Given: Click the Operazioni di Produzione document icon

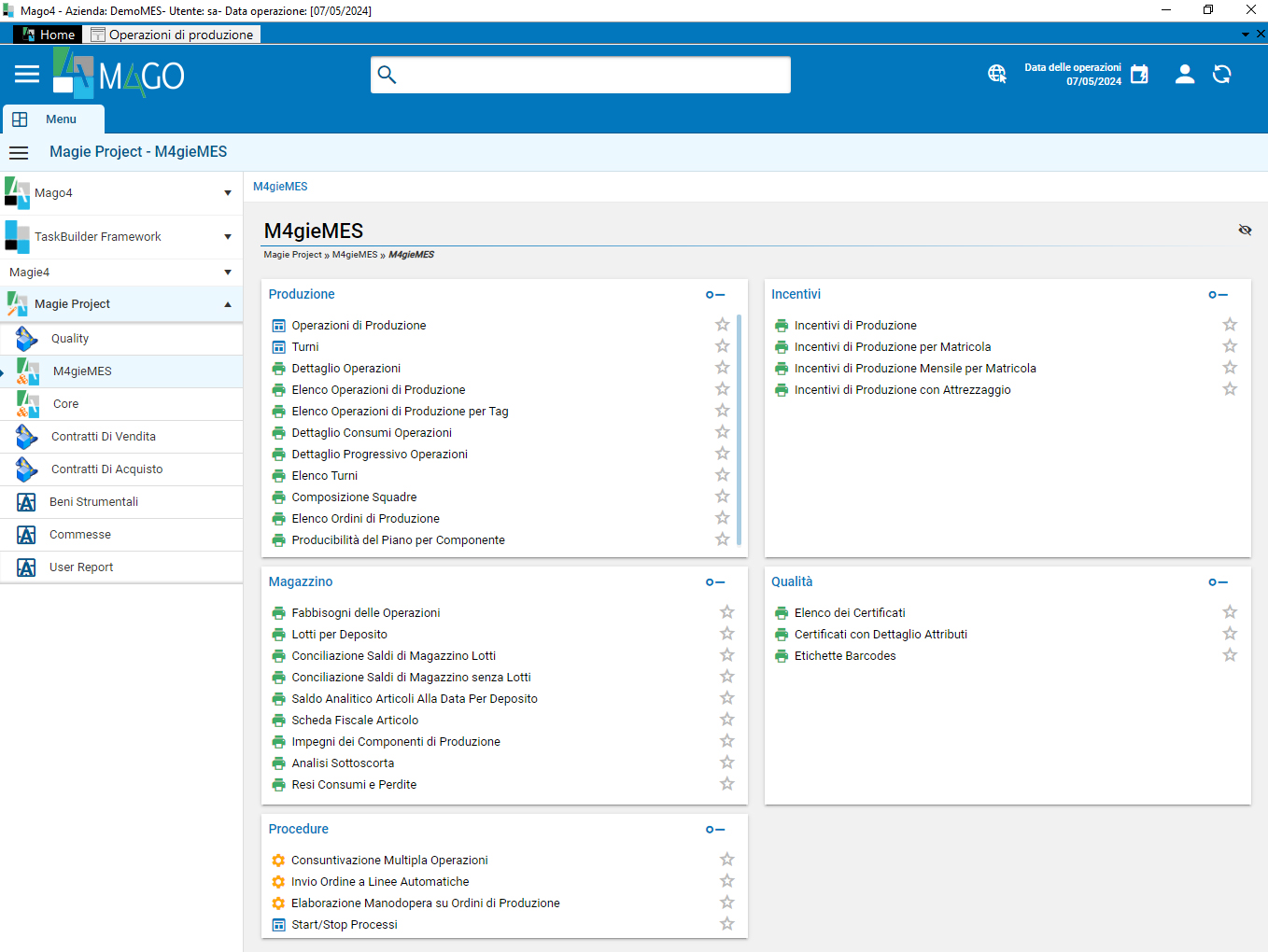Looking at the screenshot, I should pyautogui.click(x=278, y=326).
